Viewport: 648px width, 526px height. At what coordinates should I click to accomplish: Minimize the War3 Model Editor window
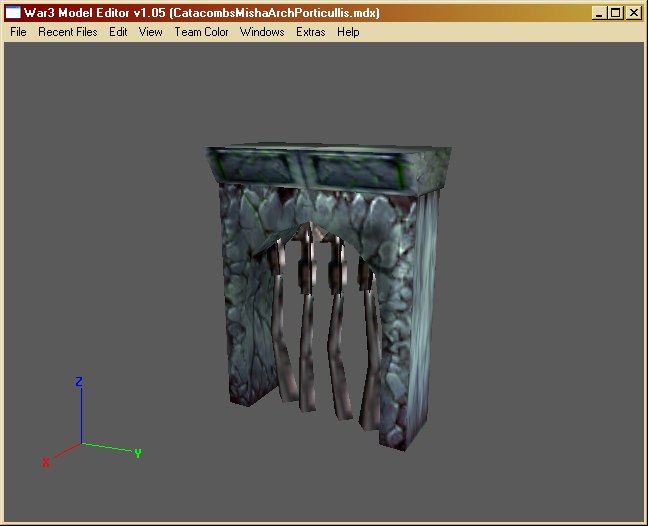(x=599, y=13)
